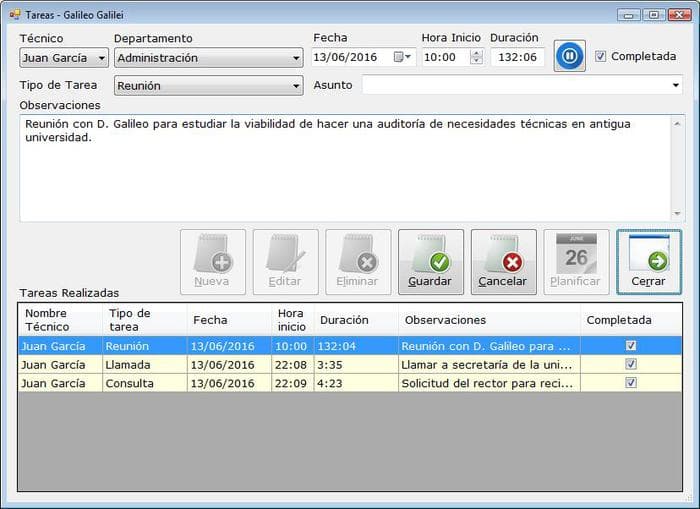Open the Fecha calendar picker icon
700x509 pixels.
click(x=402, y=57)
